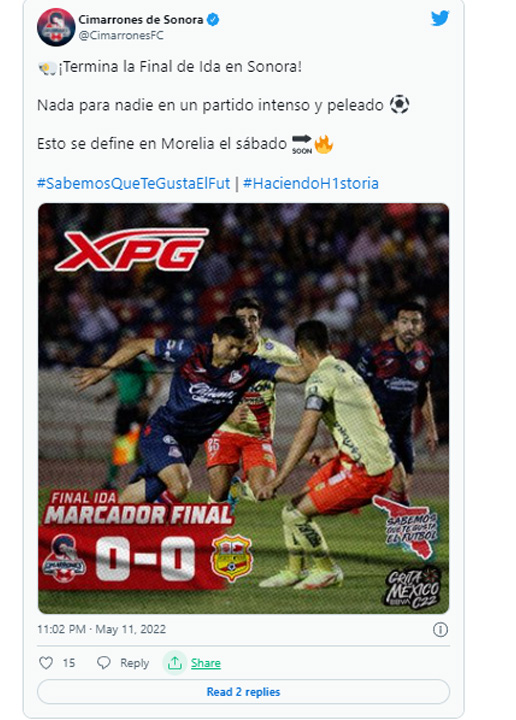Open hashtag #SabemosQueTeGustaElFut
The image size is (516, 720).
coord(133,184)
